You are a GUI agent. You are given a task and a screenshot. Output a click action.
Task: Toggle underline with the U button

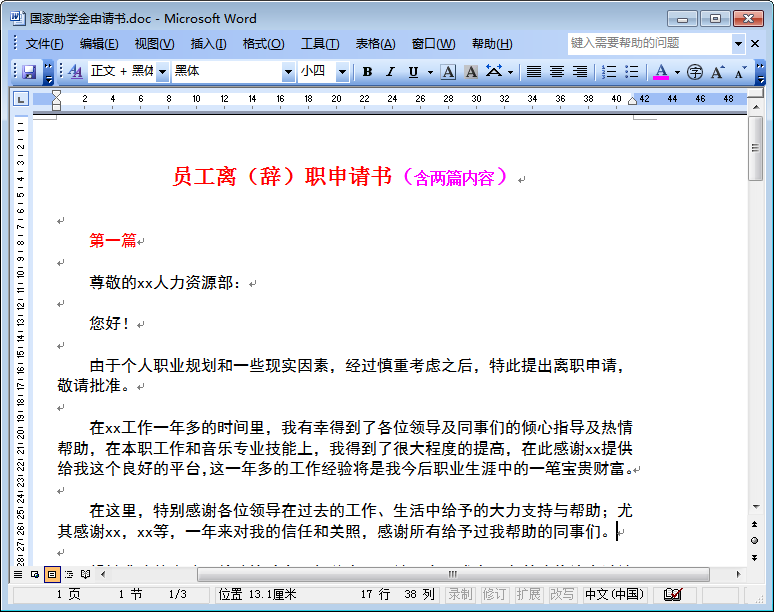(413, 72)
